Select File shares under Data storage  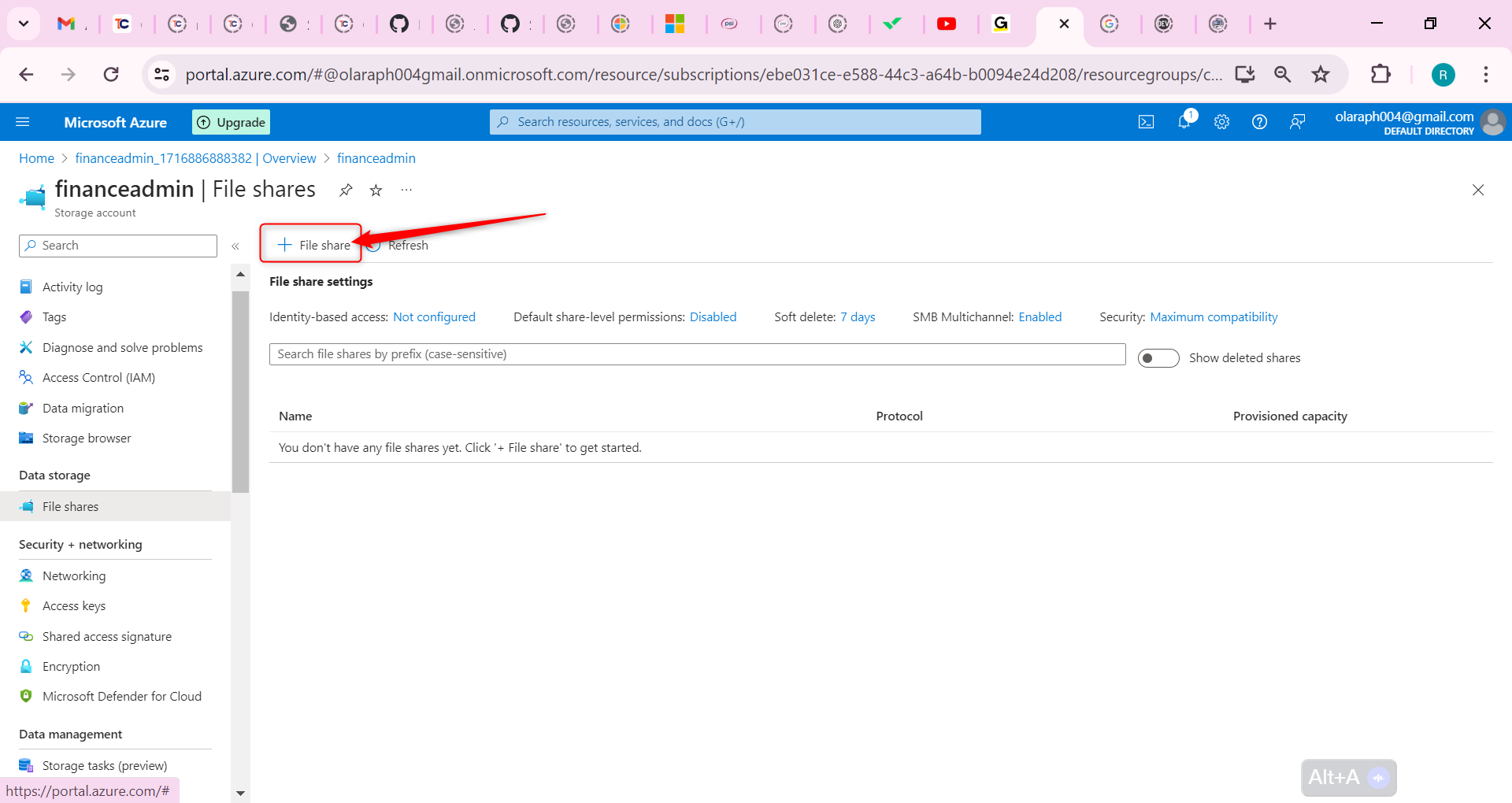pos(70,506)
